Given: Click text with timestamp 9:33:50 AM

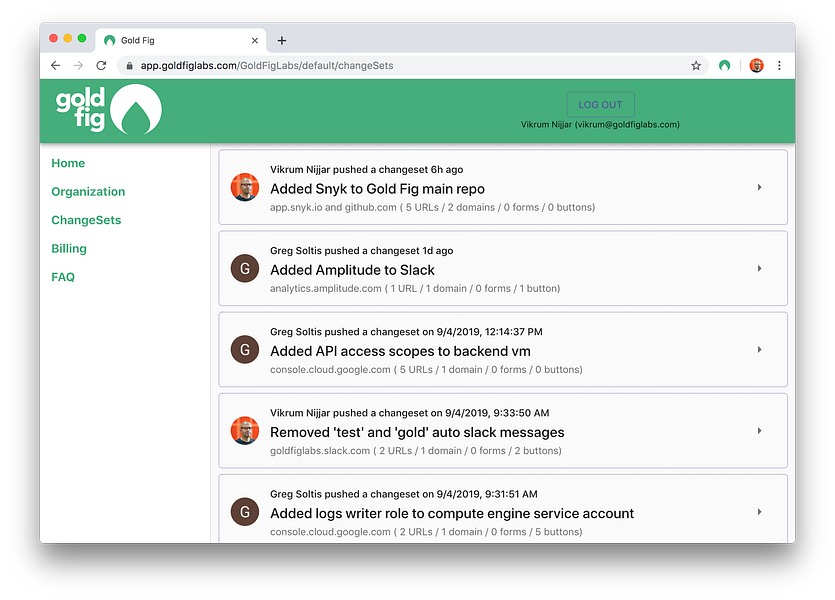Looking at the screenshot, I should pyautogui.click(x=410, y=413).
